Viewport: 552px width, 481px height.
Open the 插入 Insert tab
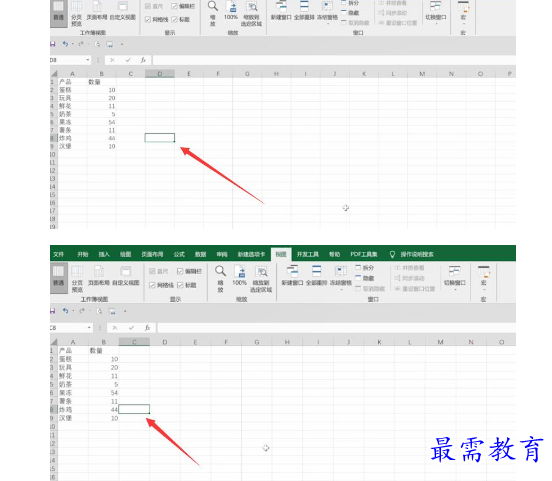(104, 254)
